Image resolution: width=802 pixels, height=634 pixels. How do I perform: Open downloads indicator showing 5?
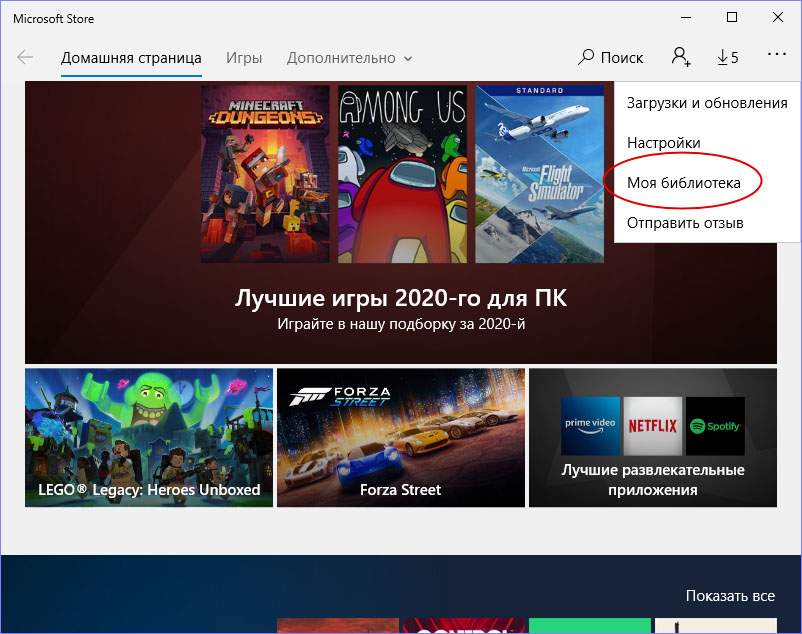coord(727,57)
